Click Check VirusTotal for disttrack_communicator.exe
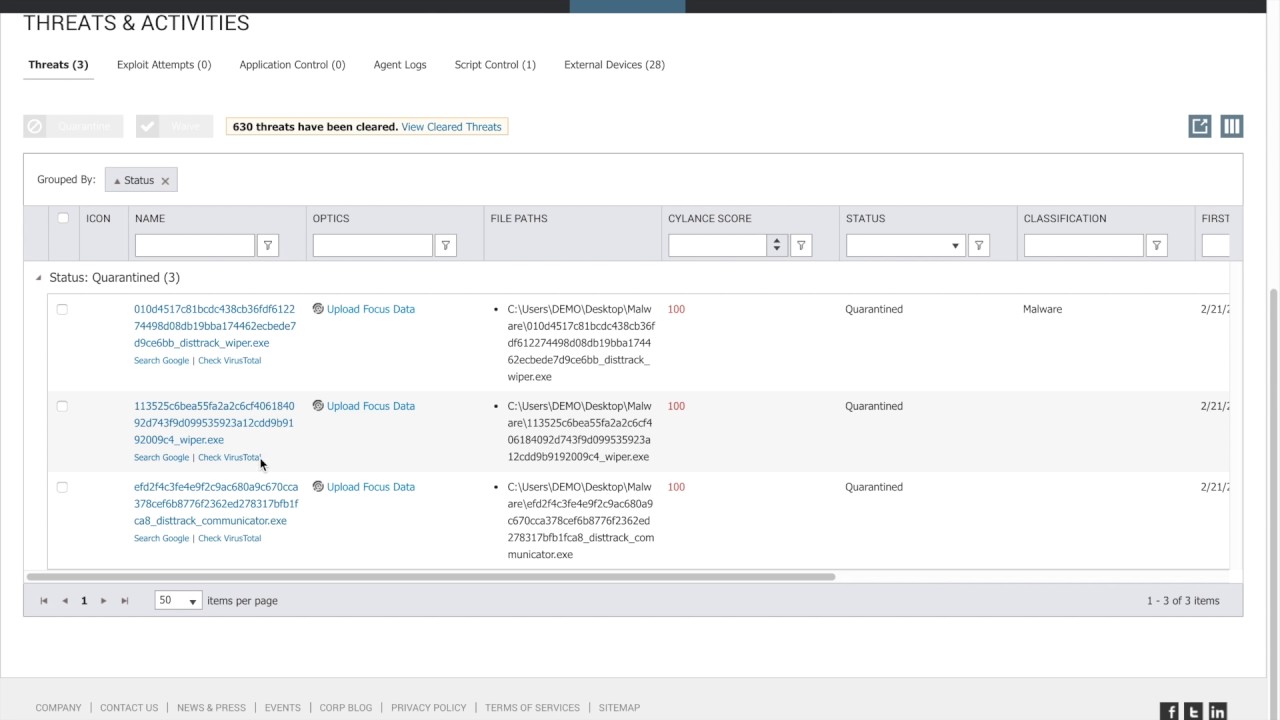1280x720 pixels. 229,539
